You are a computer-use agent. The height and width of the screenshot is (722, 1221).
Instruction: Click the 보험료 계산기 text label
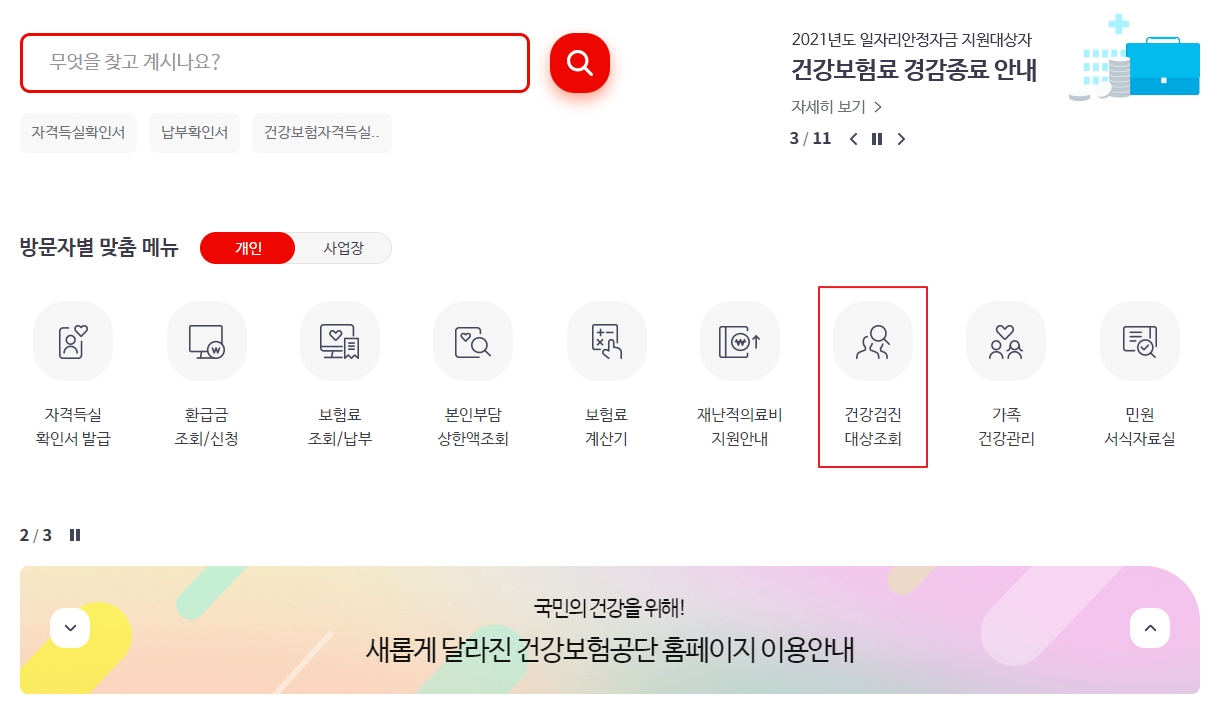pos(606,426)
